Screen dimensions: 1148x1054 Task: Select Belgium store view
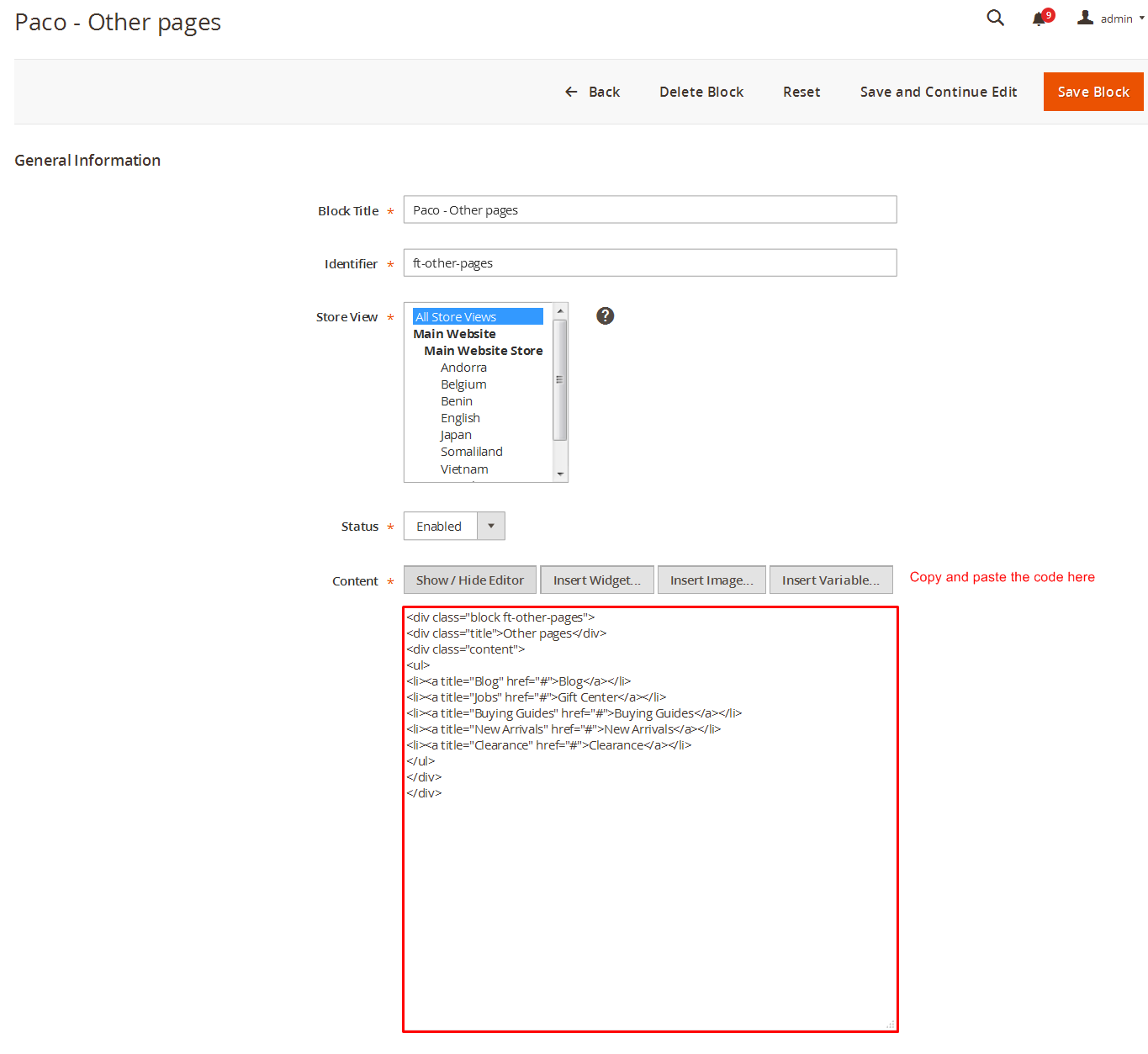tap(463, 384)
